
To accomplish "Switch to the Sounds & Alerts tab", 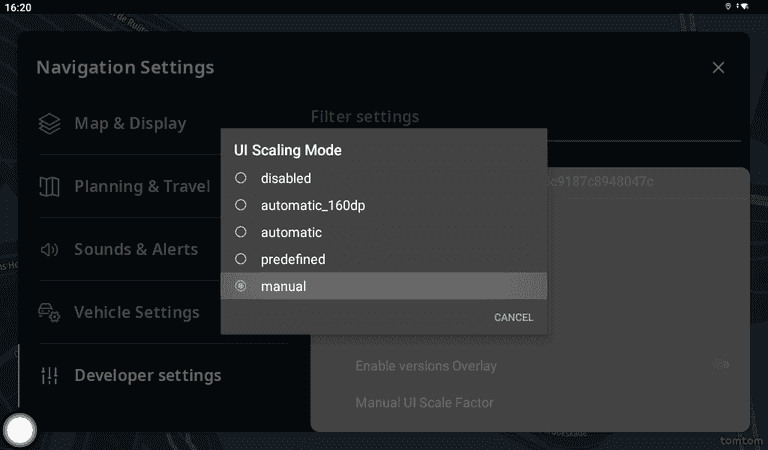I will pyautogui.click(x=136, y=250).
